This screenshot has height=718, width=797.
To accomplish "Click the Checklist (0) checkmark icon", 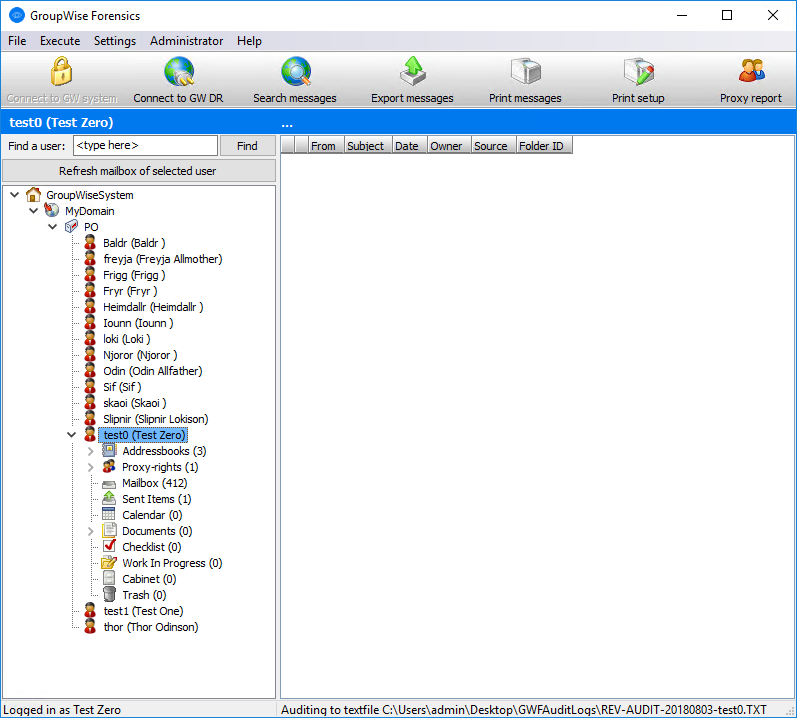I will [x=110, y=547].
